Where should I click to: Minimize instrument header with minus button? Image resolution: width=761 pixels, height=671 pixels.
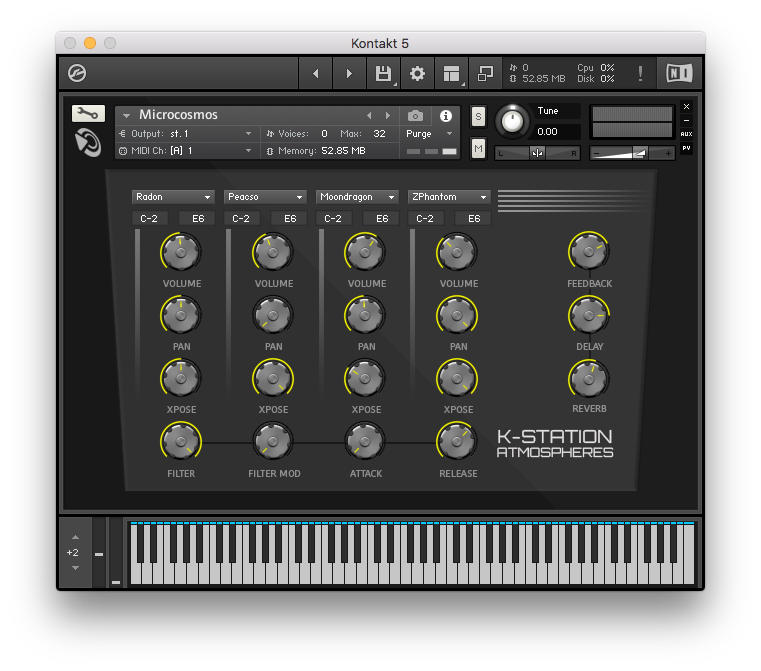686,120
